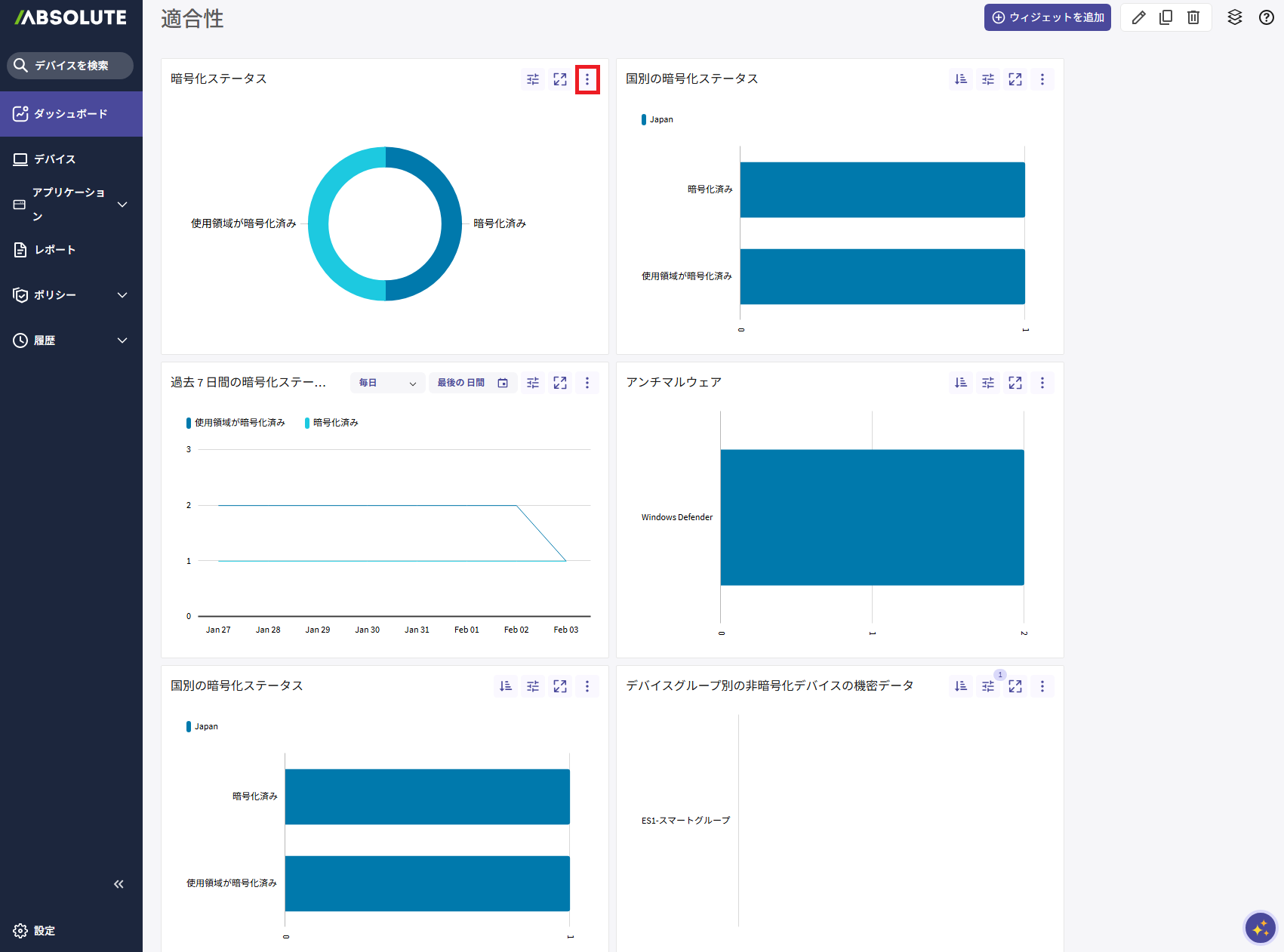1284x952 pixels.
Task: Delete the dashboard with the trash icon
Action: [x=1193, y=17]
